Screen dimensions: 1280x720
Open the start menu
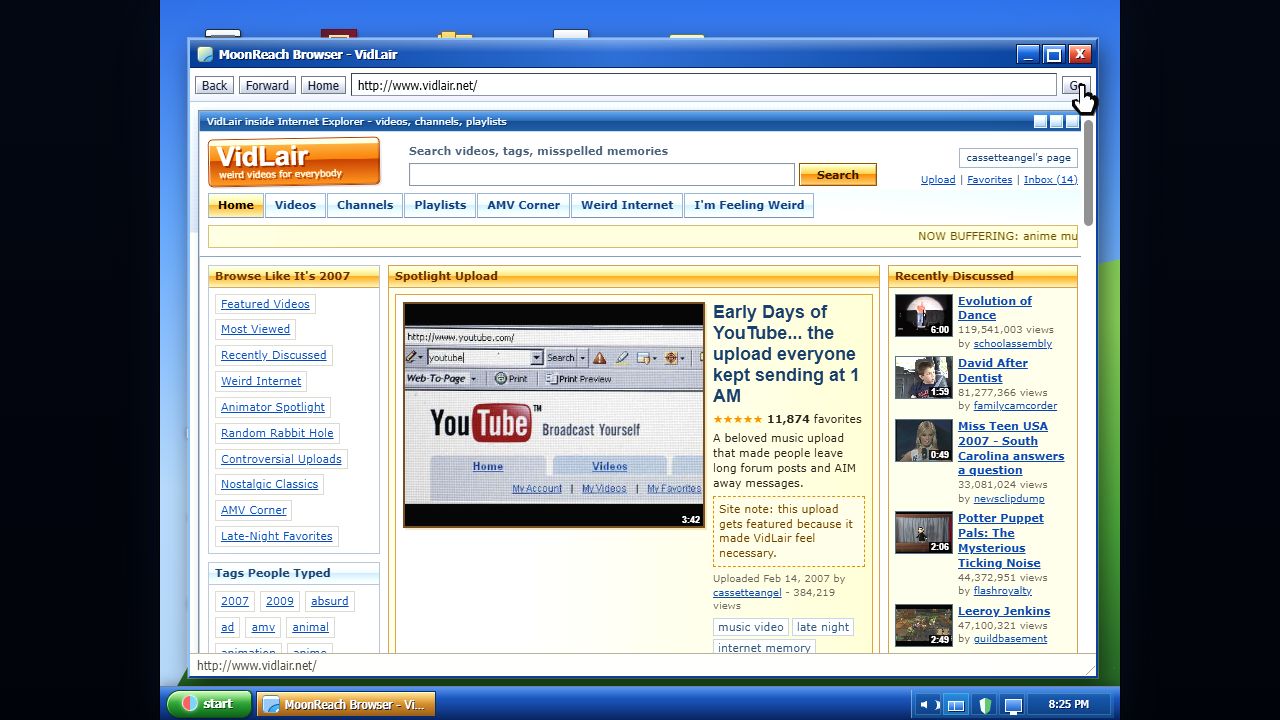coord(209,704)
